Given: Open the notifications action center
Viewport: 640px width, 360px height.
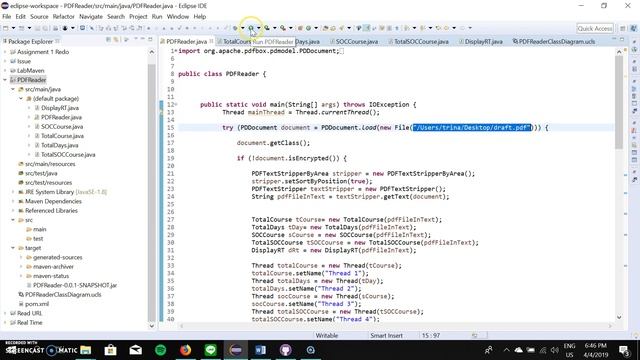Looking at the screenshot, I should coord(624,350).
